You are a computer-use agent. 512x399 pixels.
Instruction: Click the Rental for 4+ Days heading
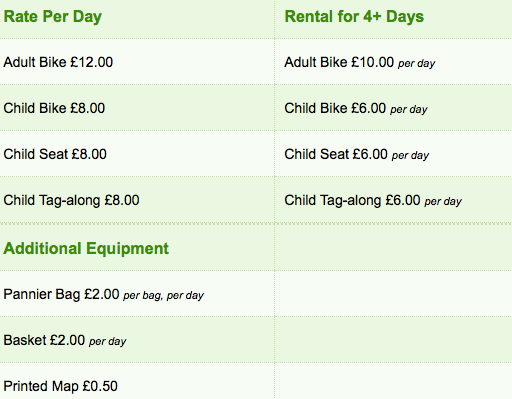pos(354,17)
